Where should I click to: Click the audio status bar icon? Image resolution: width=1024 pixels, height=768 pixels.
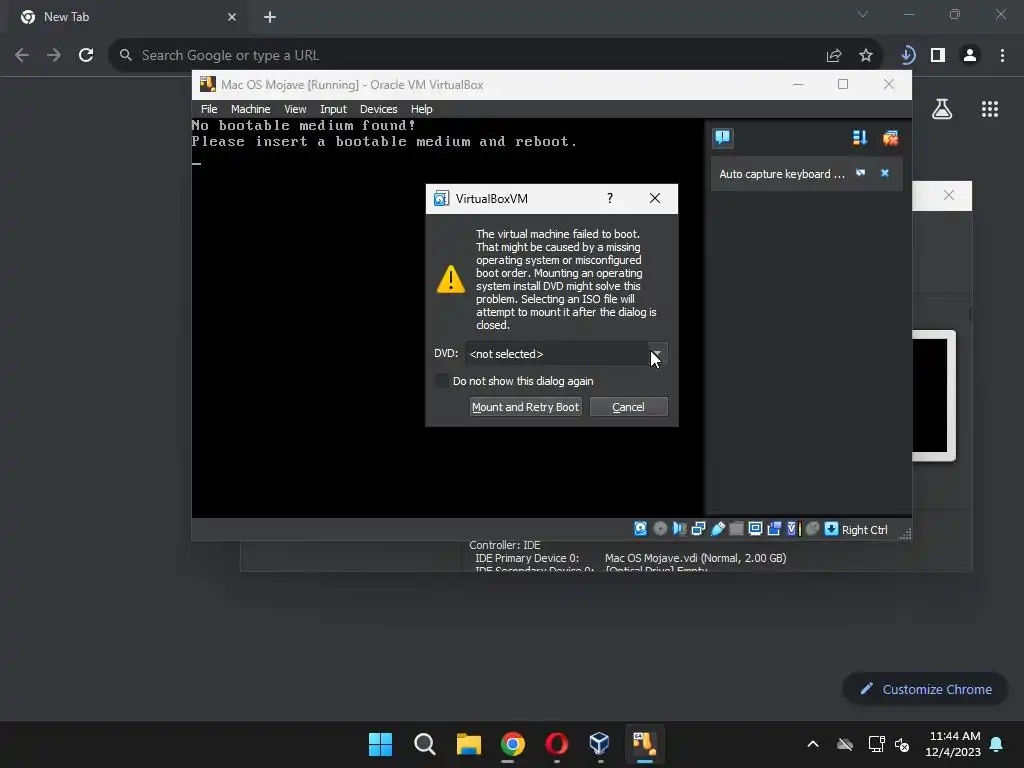pyautogui.click(x=679, y=529)
